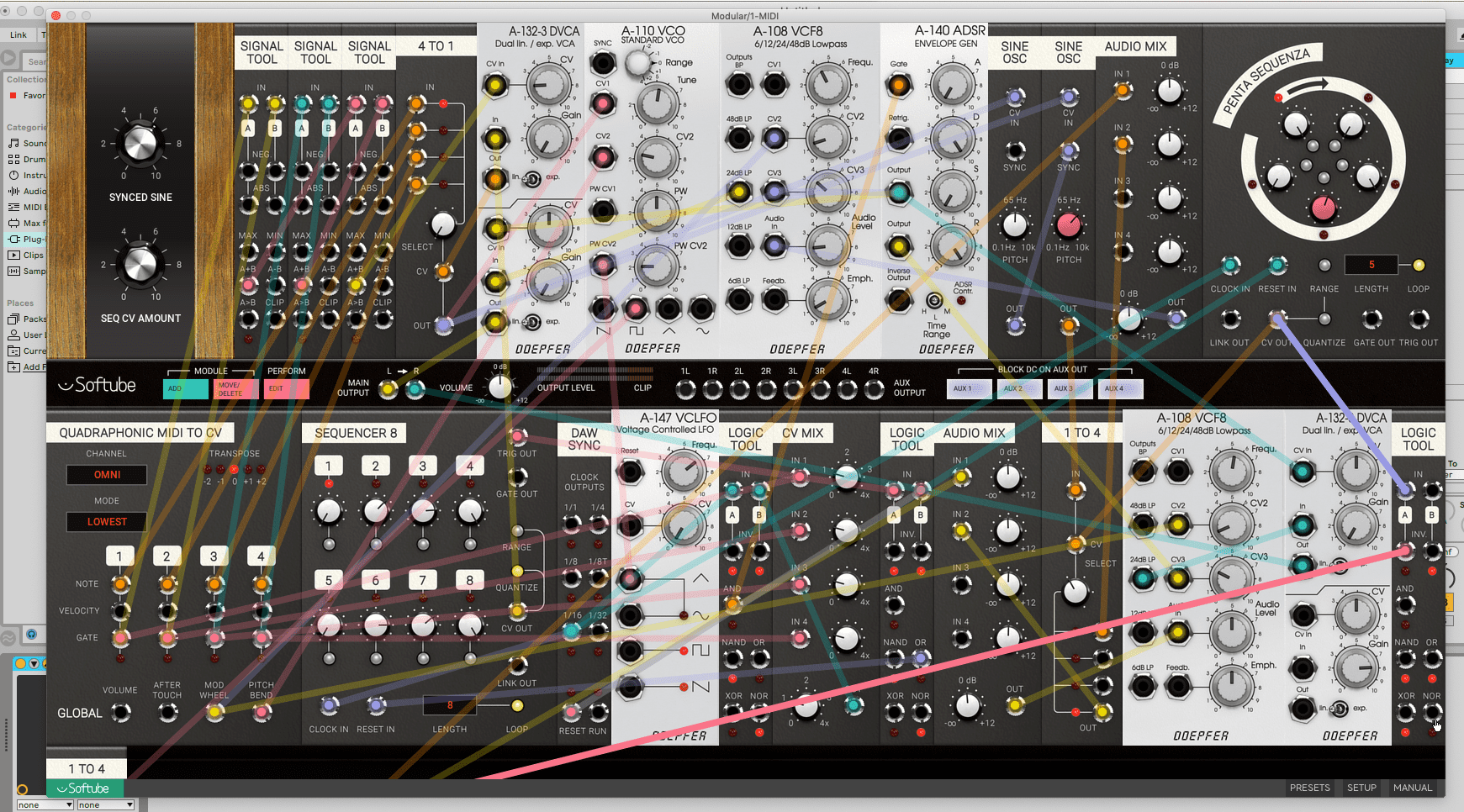The width and height of the screenshot is (1464, 812).
Task: Click the Pitch Bend output jack
Action: tap(262, 713)
